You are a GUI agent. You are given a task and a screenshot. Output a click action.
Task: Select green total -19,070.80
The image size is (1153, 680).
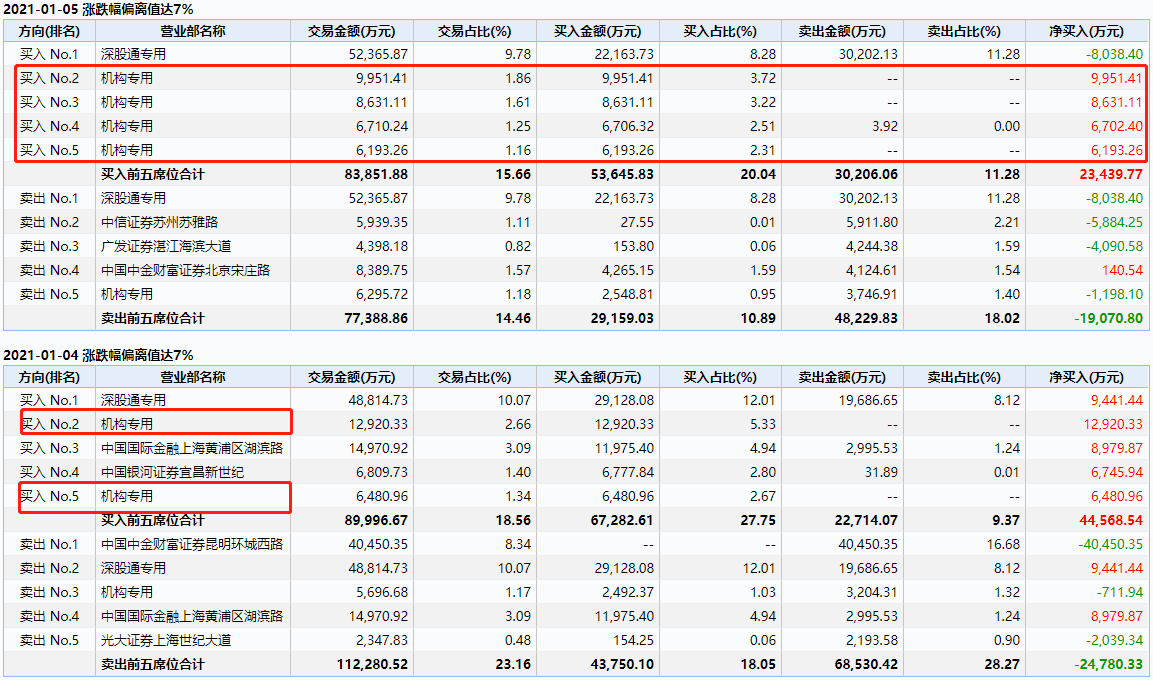click(x=1108, y=318)
